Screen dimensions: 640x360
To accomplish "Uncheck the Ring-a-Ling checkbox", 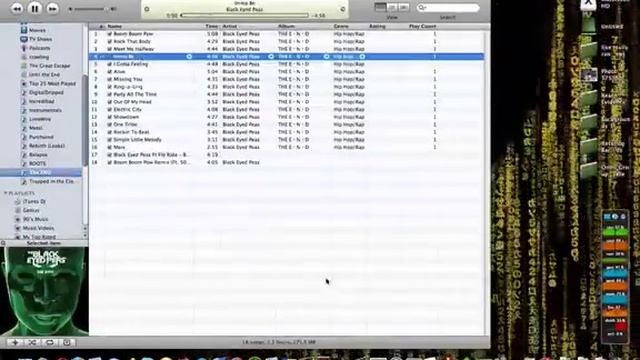I will [x=109, y=87].
